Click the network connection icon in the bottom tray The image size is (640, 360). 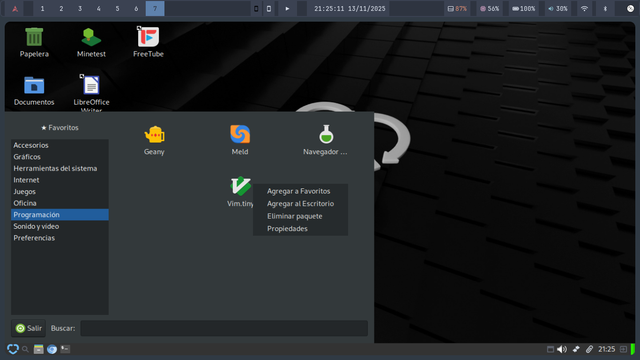(x=576, y=349)
